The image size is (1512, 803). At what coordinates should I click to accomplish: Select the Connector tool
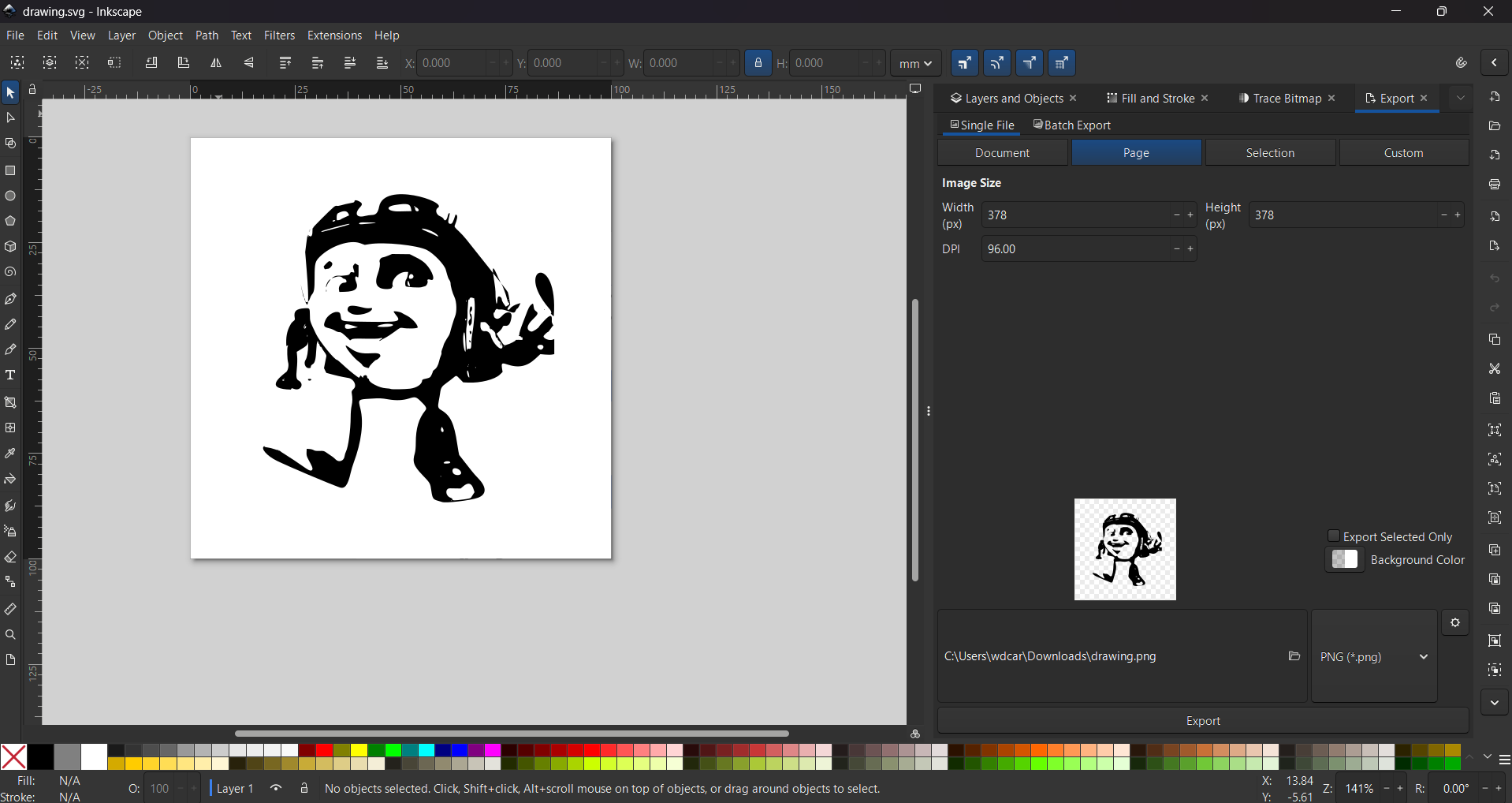click(x=10, y=582)
